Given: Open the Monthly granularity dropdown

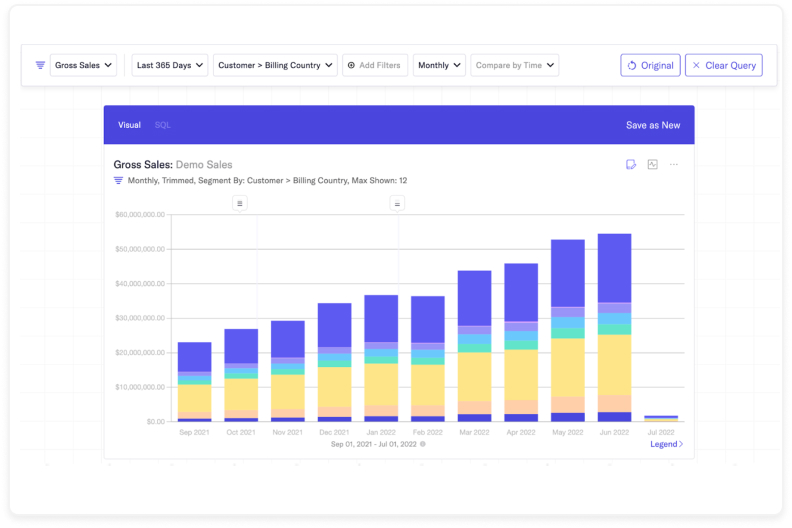Looking at the screenshot, I should pos(439,65).
